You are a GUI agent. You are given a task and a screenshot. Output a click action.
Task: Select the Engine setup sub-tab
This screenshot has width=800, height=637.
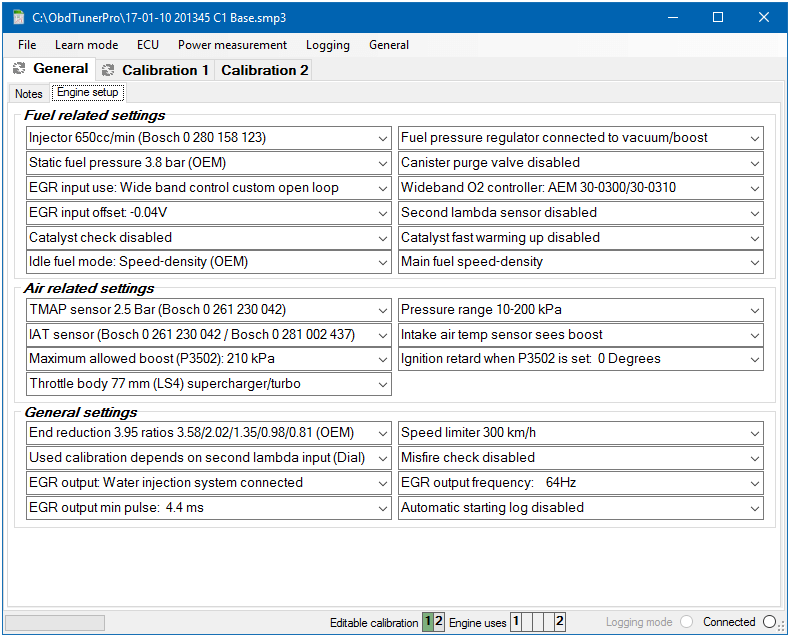(x=88, y=92)
